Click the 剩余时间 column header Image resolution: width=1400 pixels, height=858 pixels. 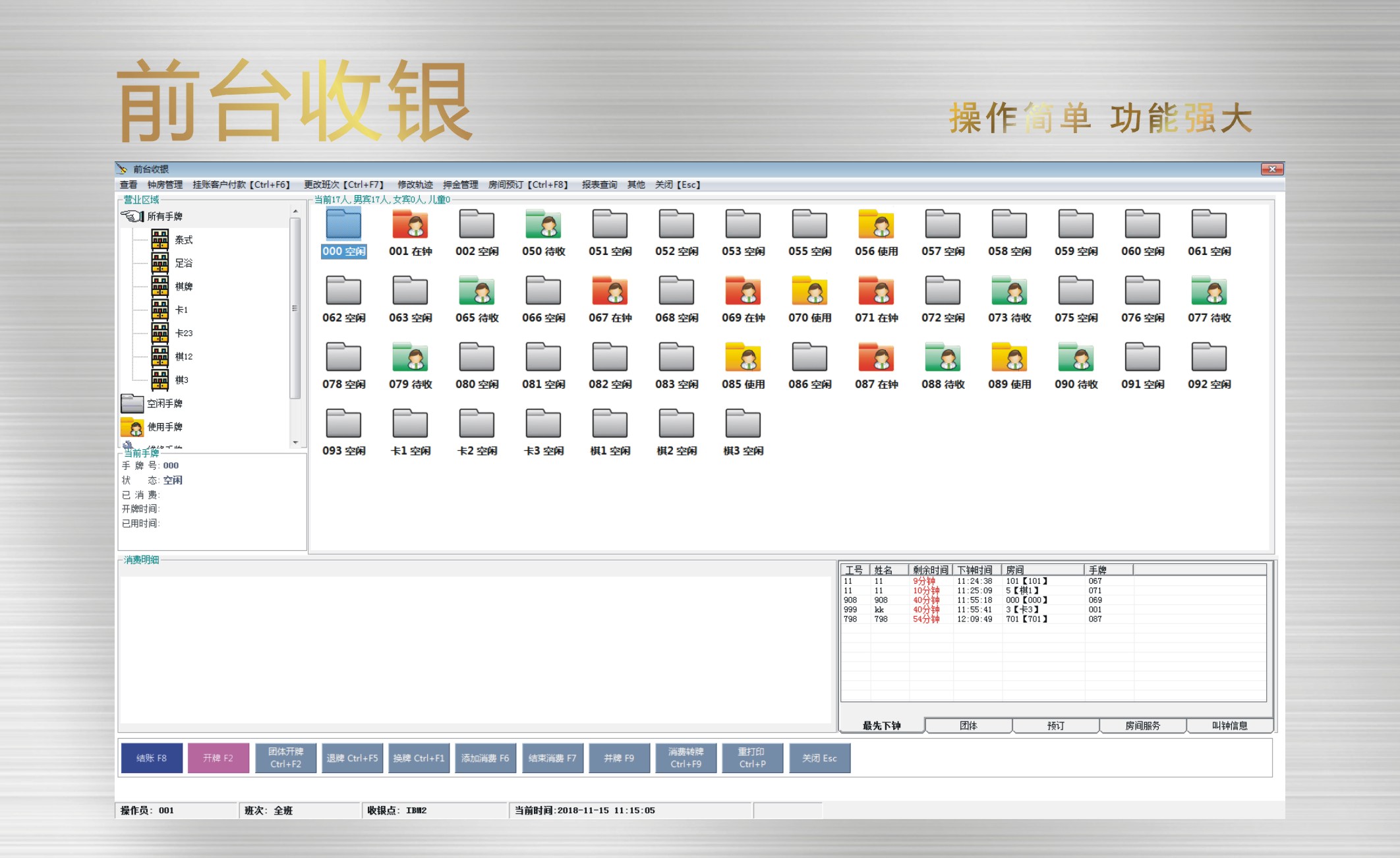point(930,569)
